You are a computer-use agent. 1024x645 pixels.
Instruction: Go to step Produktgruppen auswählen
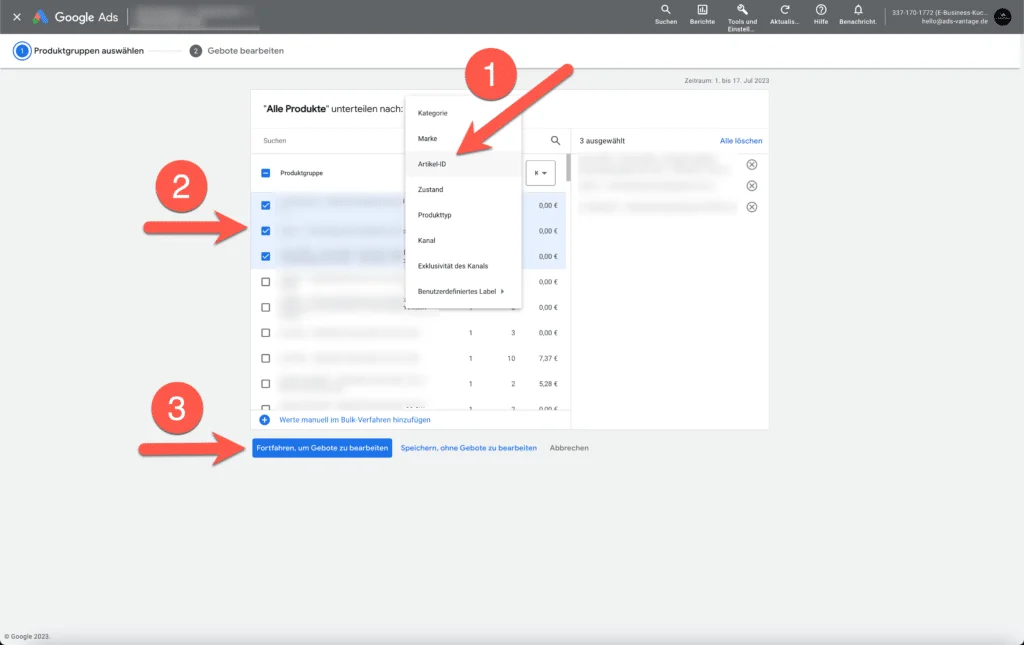tap(78, 50)
